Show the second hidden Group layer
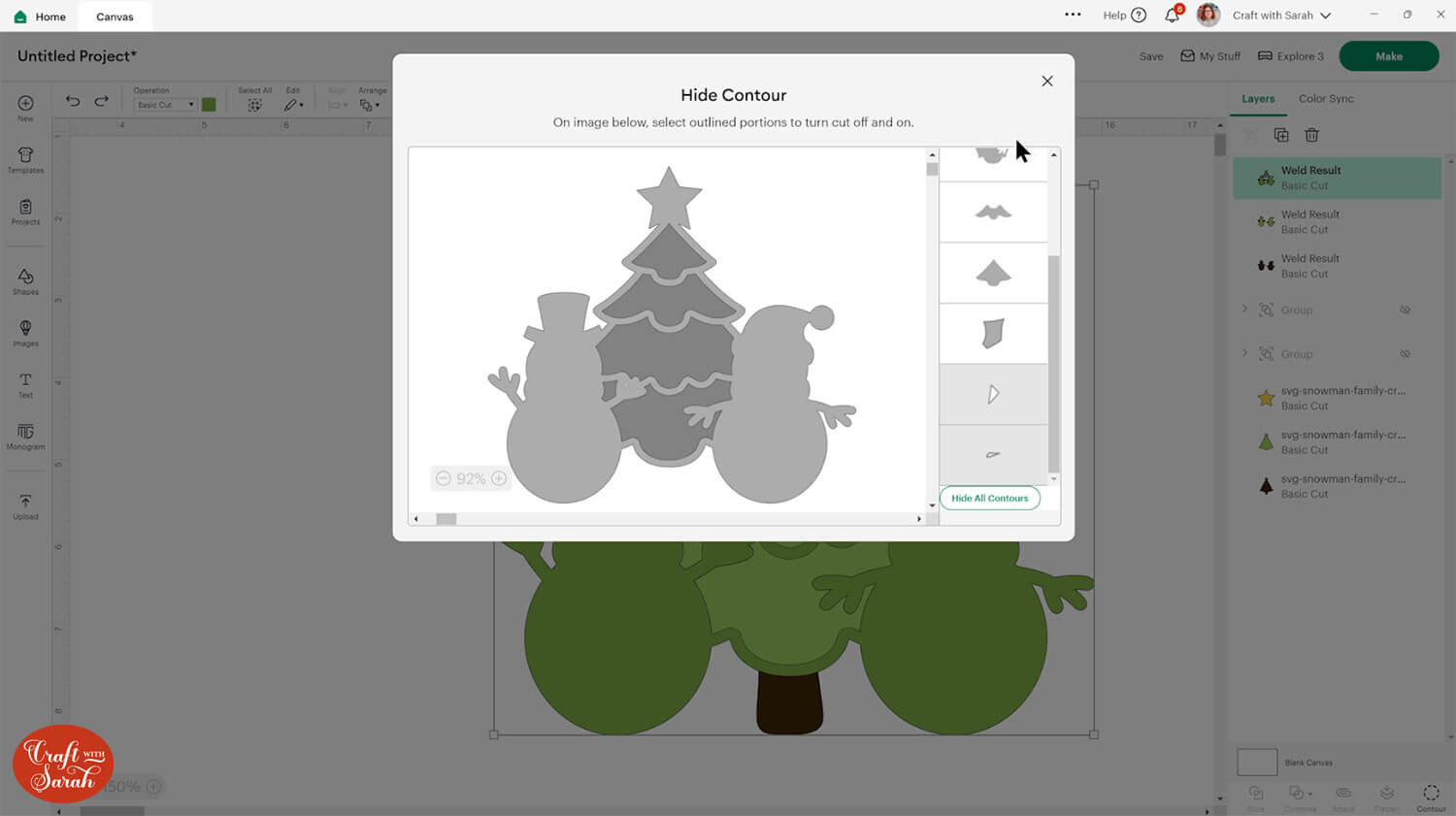Image resolution: width=1456 pixels, height=816 pixels. (1405, 354)
